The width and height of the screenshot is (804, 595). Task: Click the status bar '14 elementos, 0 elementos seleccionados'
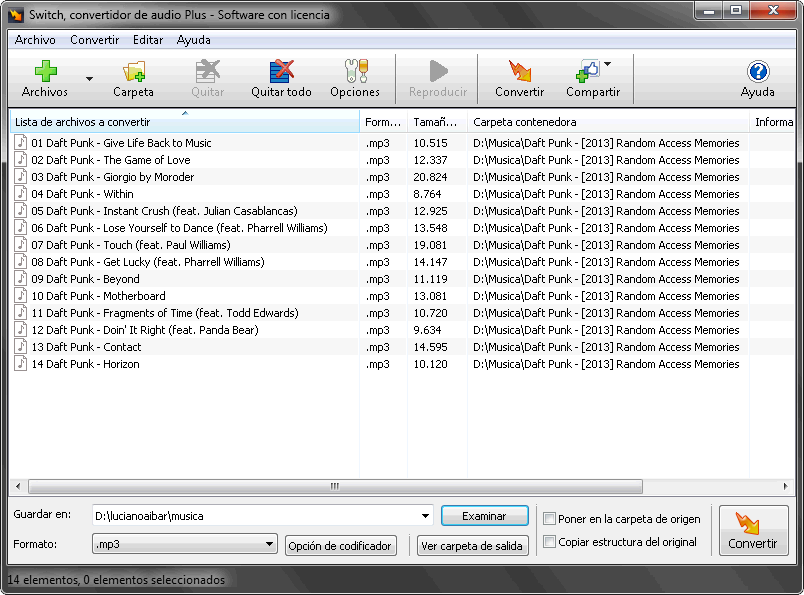pos(116,580)
